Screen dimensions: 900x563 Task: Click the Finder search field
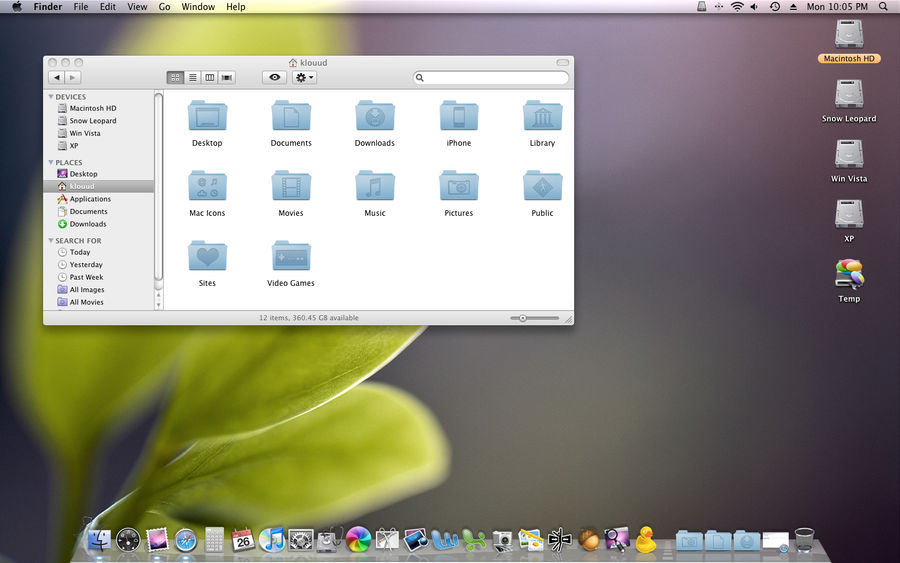pos(491,77)
